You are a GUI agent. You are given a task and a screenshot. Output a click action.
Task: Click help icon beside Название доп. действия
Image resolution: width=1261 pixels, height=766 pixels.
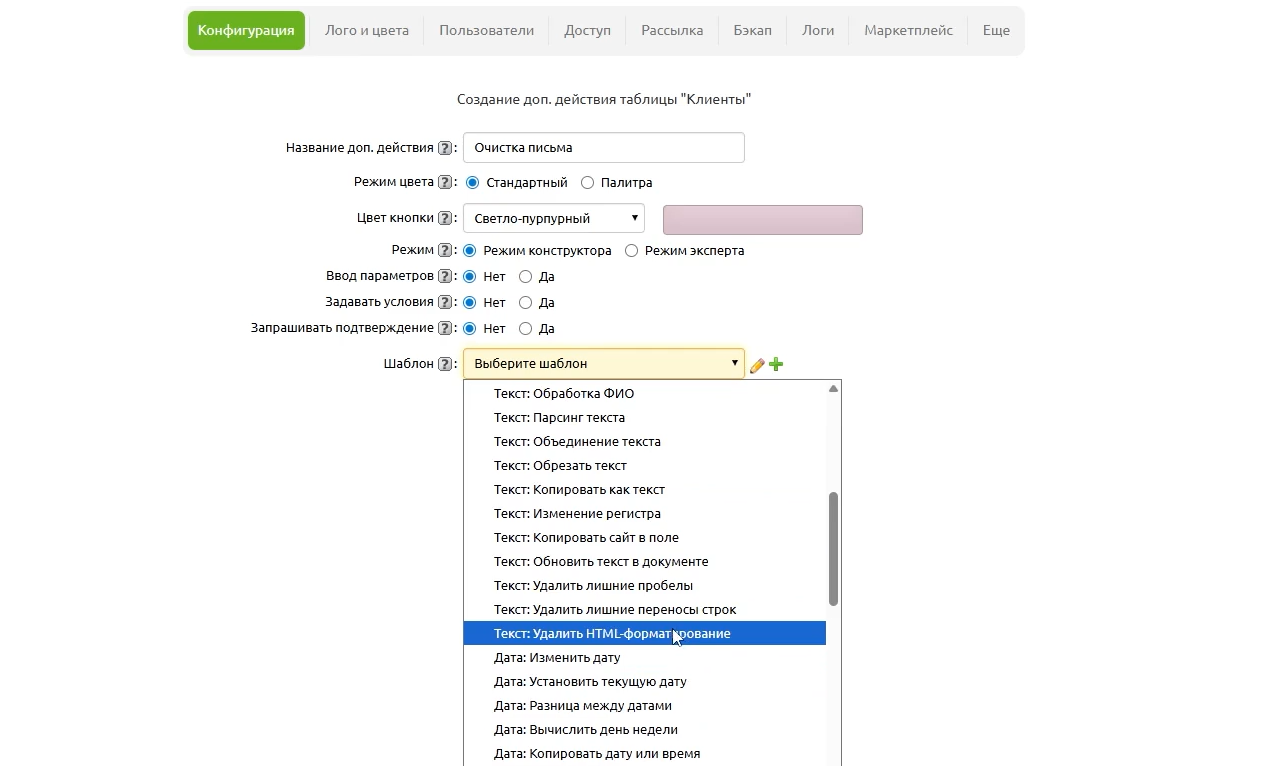[x=445, y=148]
